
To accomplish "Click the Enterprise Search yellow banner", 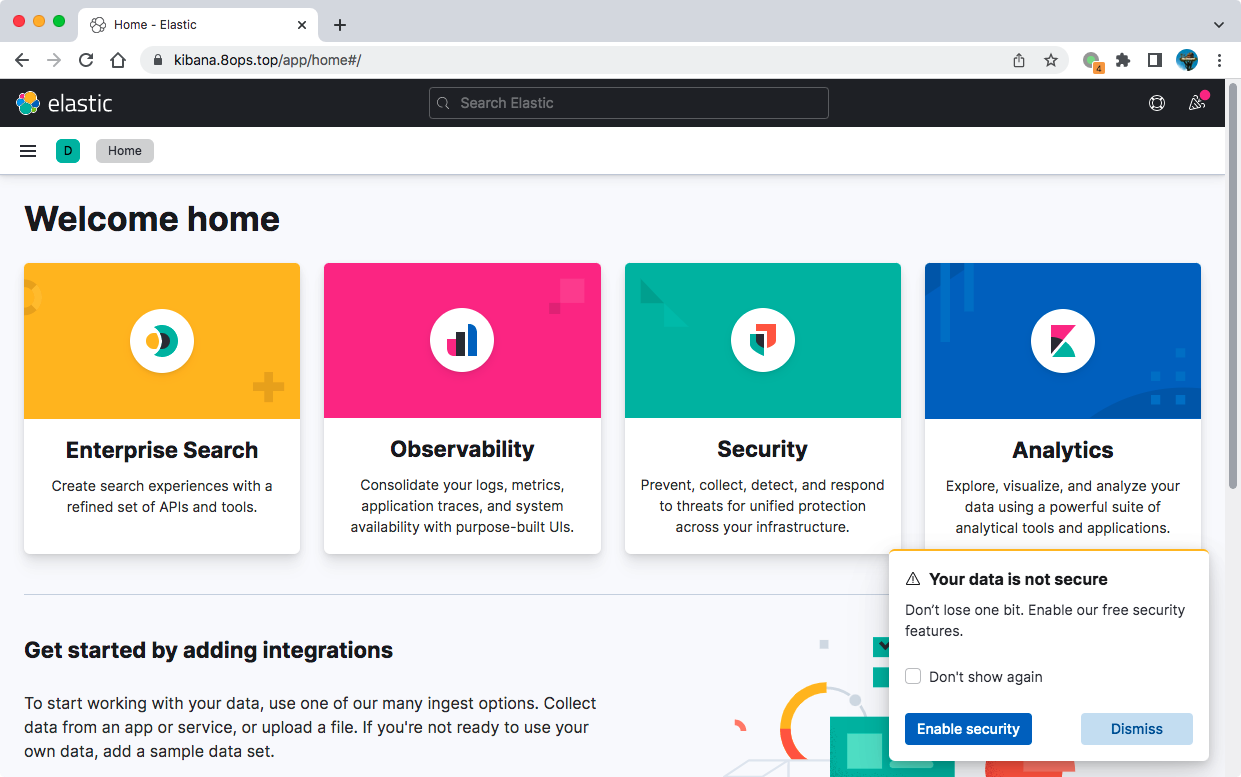I will pyautogui.click(x=162, y=341).
